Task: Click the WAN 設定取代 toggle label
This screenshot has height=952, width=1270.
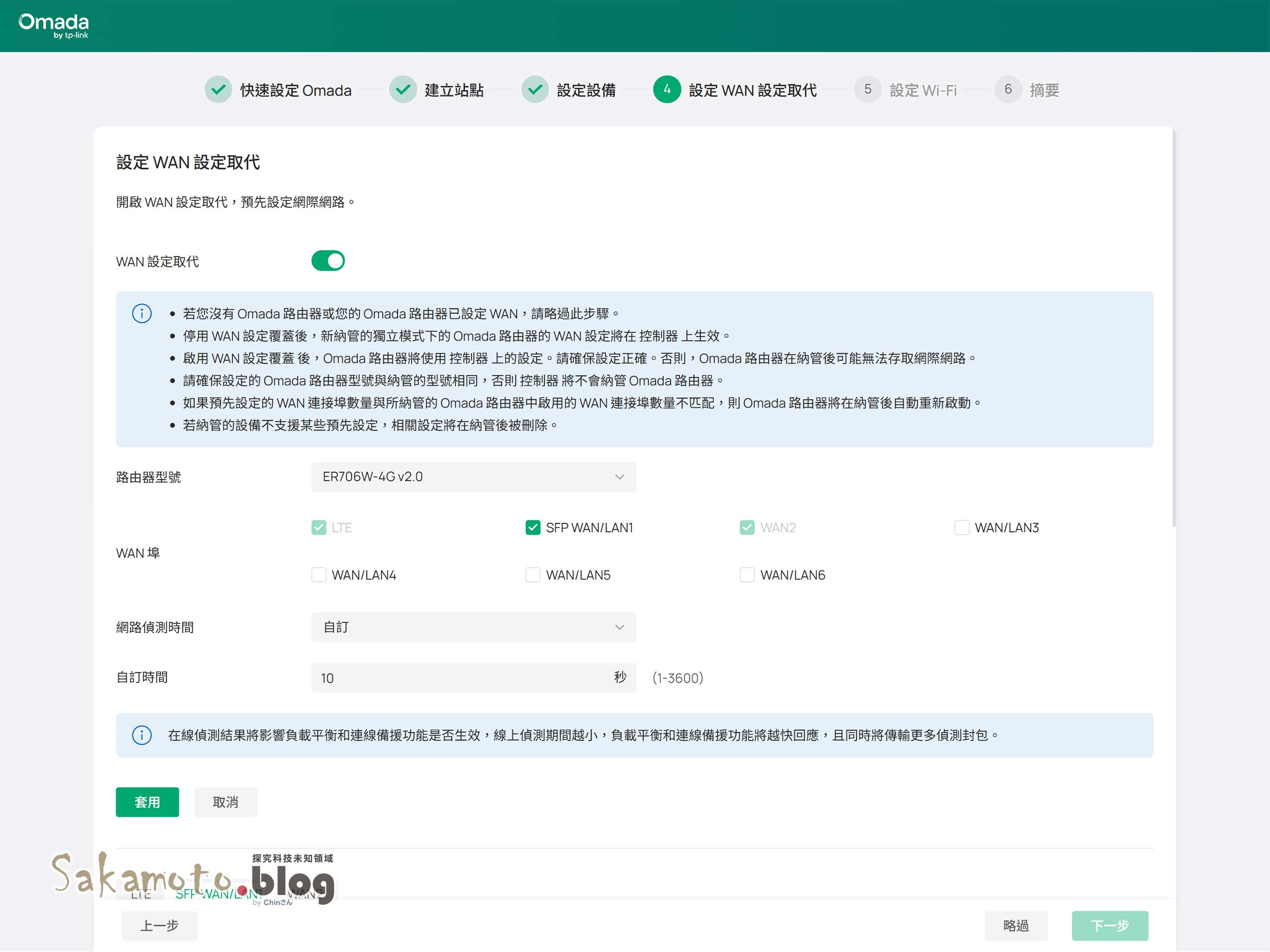Action: [x=157, y=262]
